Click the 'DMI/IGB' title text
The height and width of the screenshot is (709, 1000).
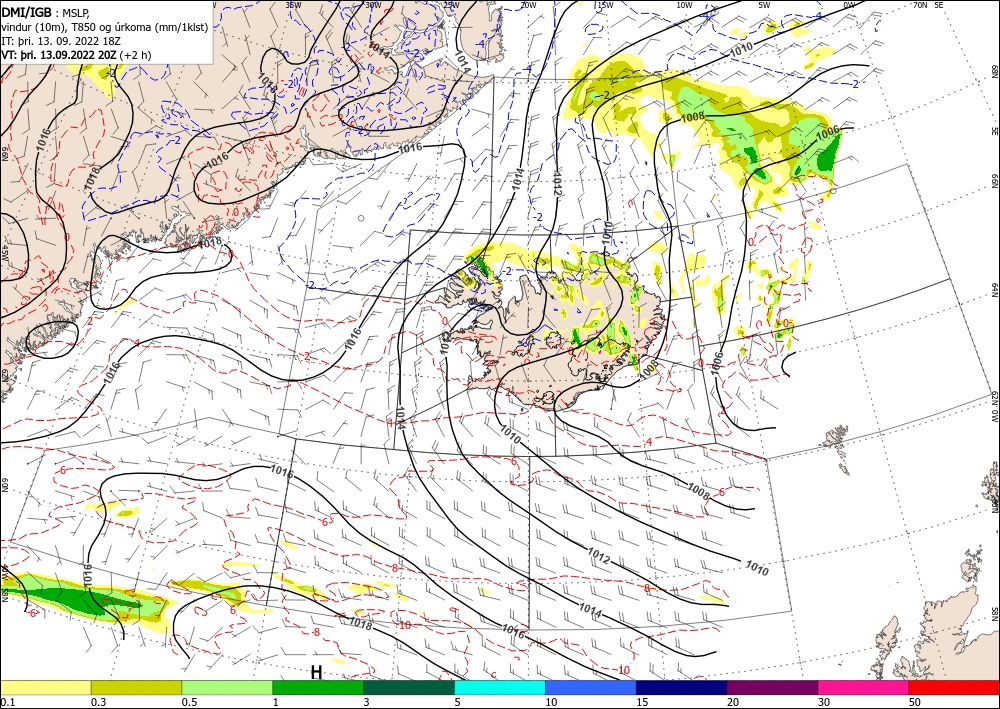tap(26, 11)
